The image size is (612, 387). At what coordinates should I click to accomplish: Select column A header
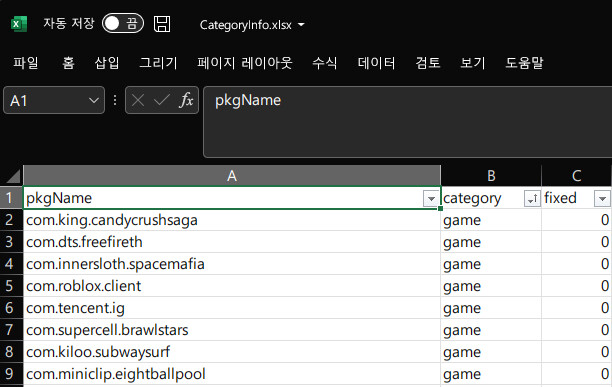pyautogui.click(x=232, y=176)
